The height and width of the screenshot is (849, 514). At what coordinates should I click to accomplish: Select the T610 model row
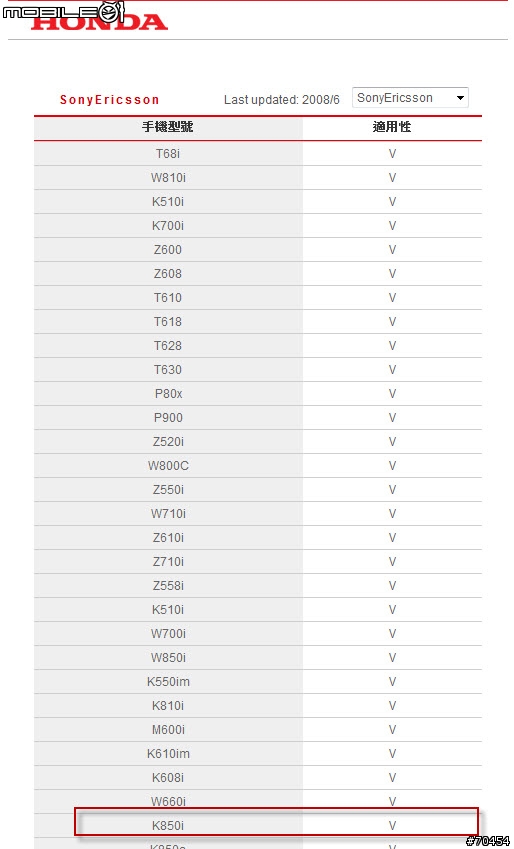click(x=258, y=298)
